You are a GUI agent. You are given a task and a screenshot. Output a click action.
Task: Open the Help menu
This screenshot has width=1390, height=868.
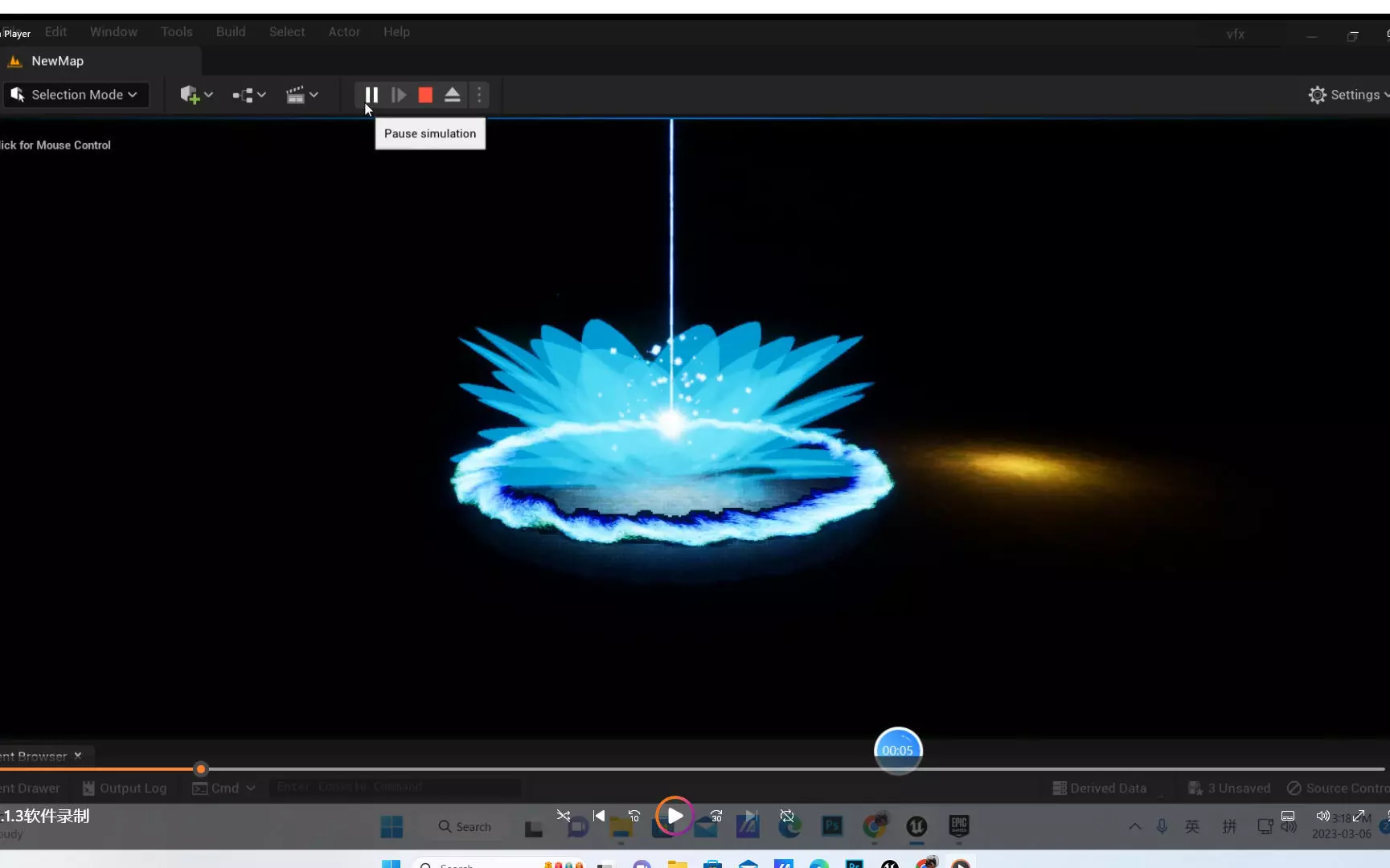click(396, 32)
